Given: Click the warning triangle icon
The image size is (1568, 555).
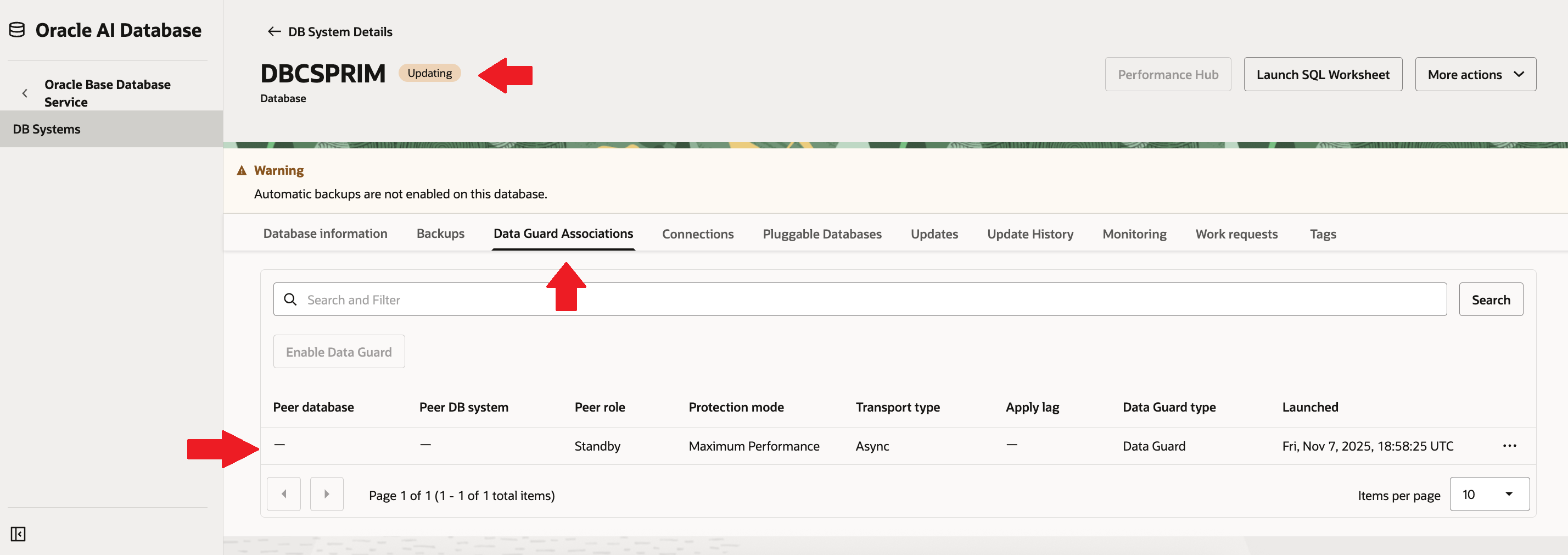Looking at the screenshot, I should [242, 170].
